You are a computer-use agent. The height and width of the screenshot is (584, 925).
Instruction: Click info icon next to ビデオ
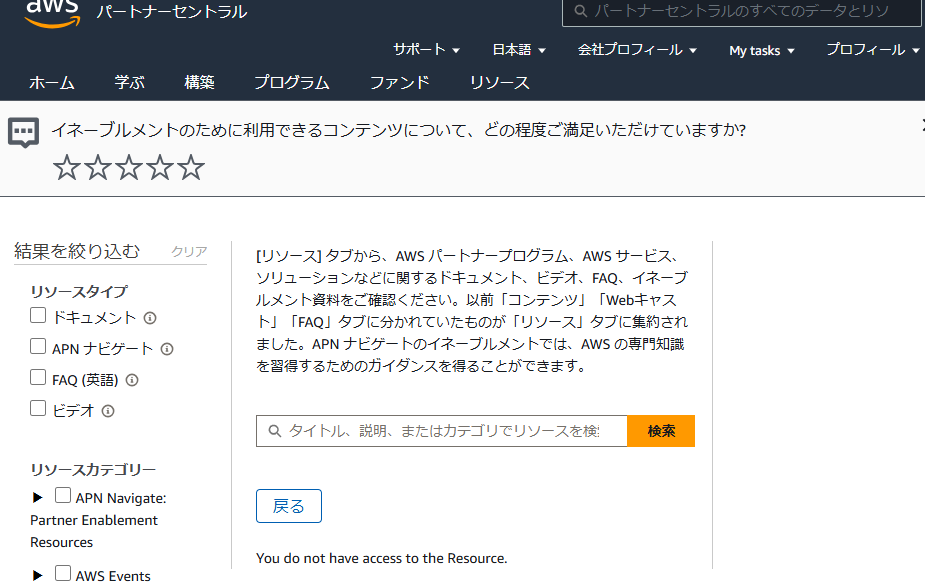(x=108, y=411)
